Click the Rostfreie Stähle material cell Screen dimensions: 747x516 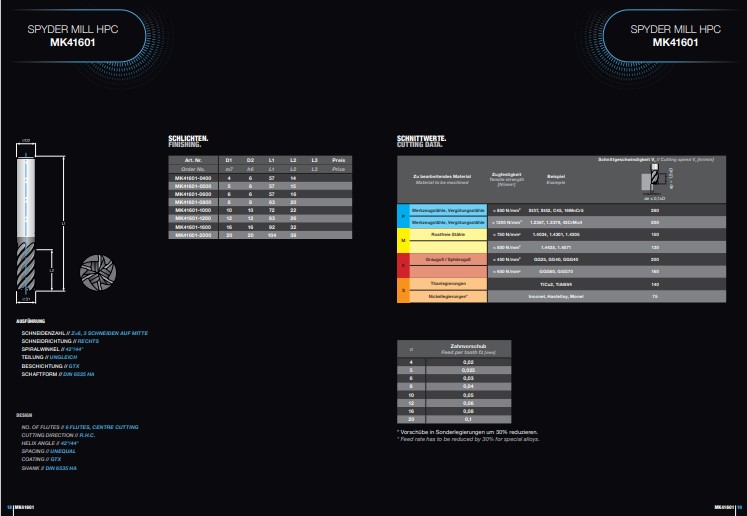[448, 235]
